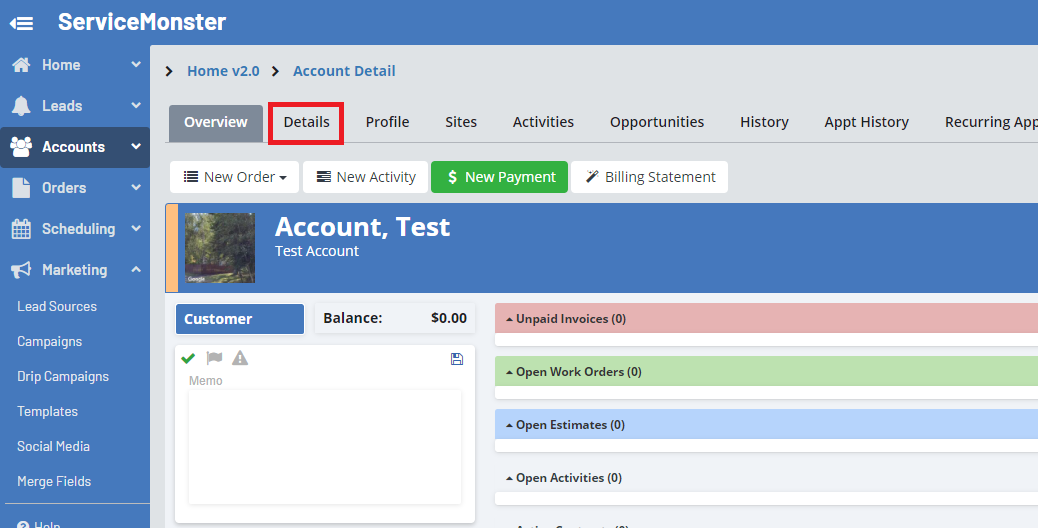1038x528 pixels.
Task: Switch to the Details tab
Action: click(306, 122)
